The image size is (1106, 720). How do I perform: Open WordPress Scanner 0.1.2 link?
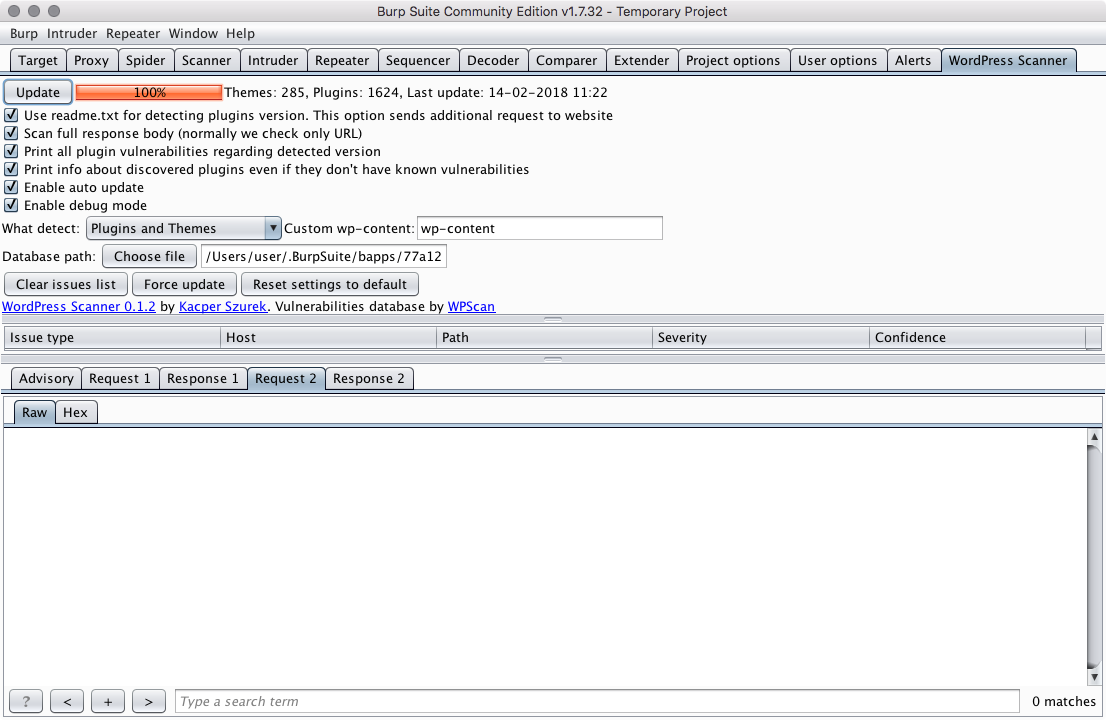tap(79, 307)
